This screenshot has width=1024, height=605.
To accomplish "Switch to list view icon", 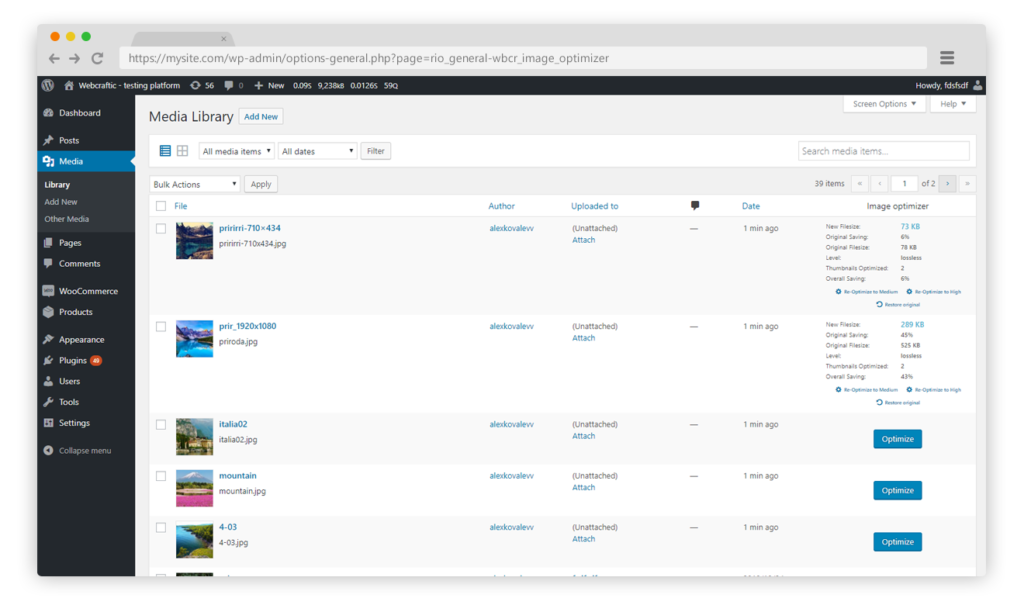I will (x=165, y=151).
